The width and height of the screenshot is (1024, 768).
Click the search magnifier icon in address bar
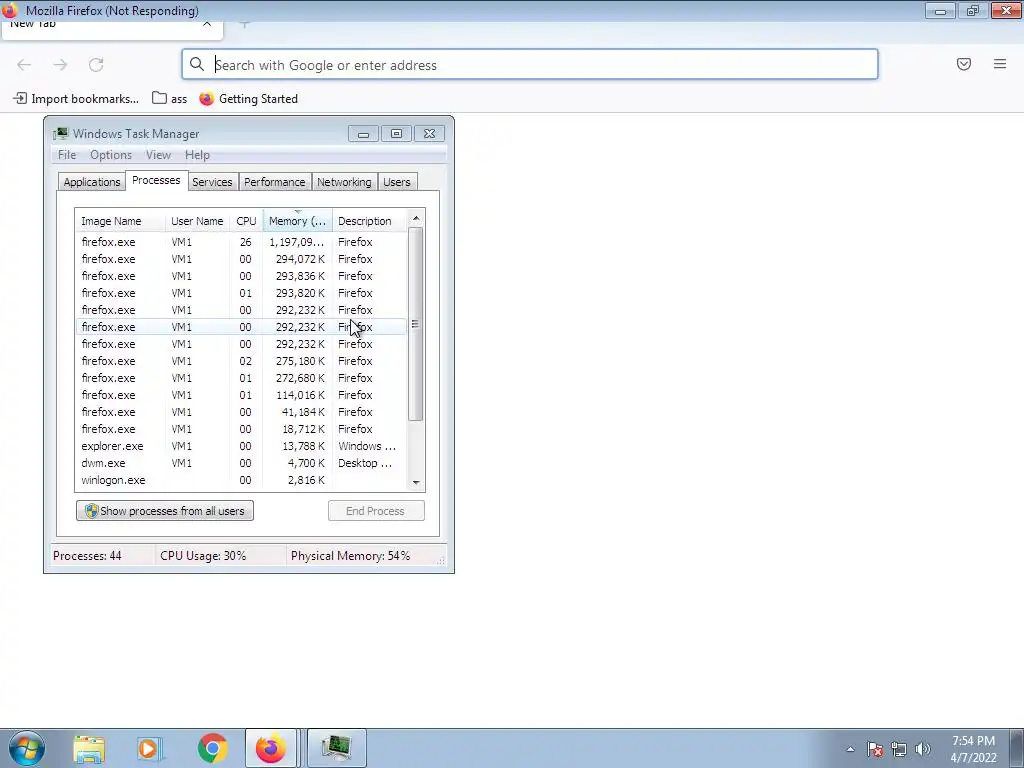pyautogui.click(x=197, y=64)
